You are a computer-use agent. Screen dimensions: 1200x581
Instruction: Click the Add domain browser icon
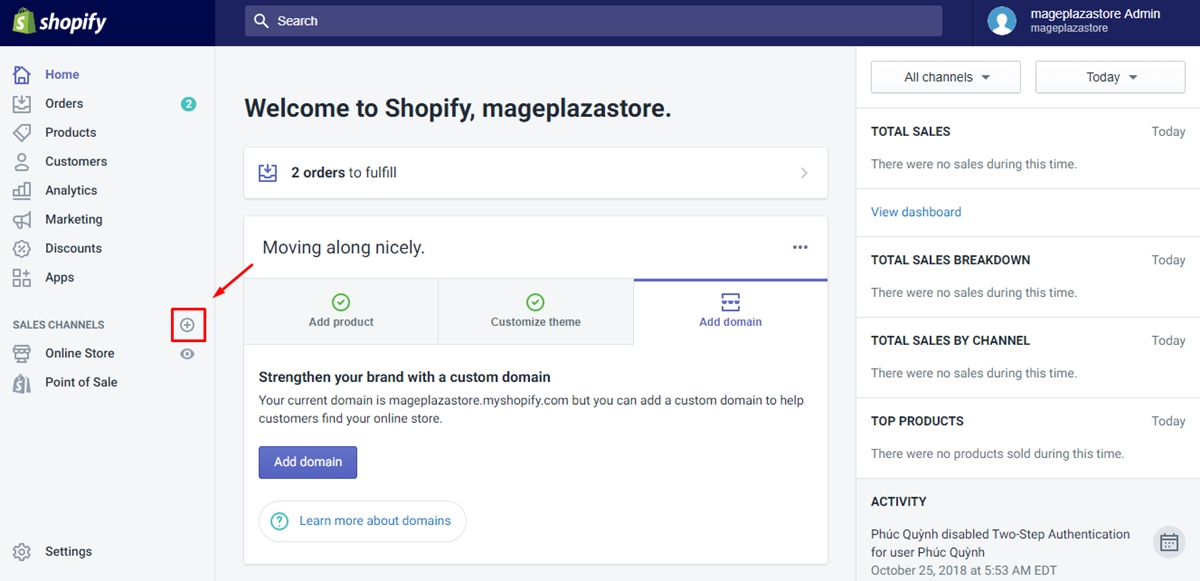coord(730,302)
